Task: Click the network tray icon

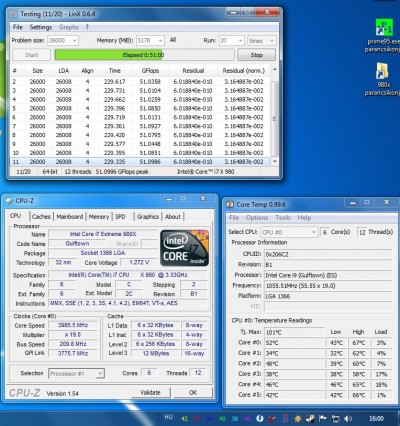Action: 335,419
